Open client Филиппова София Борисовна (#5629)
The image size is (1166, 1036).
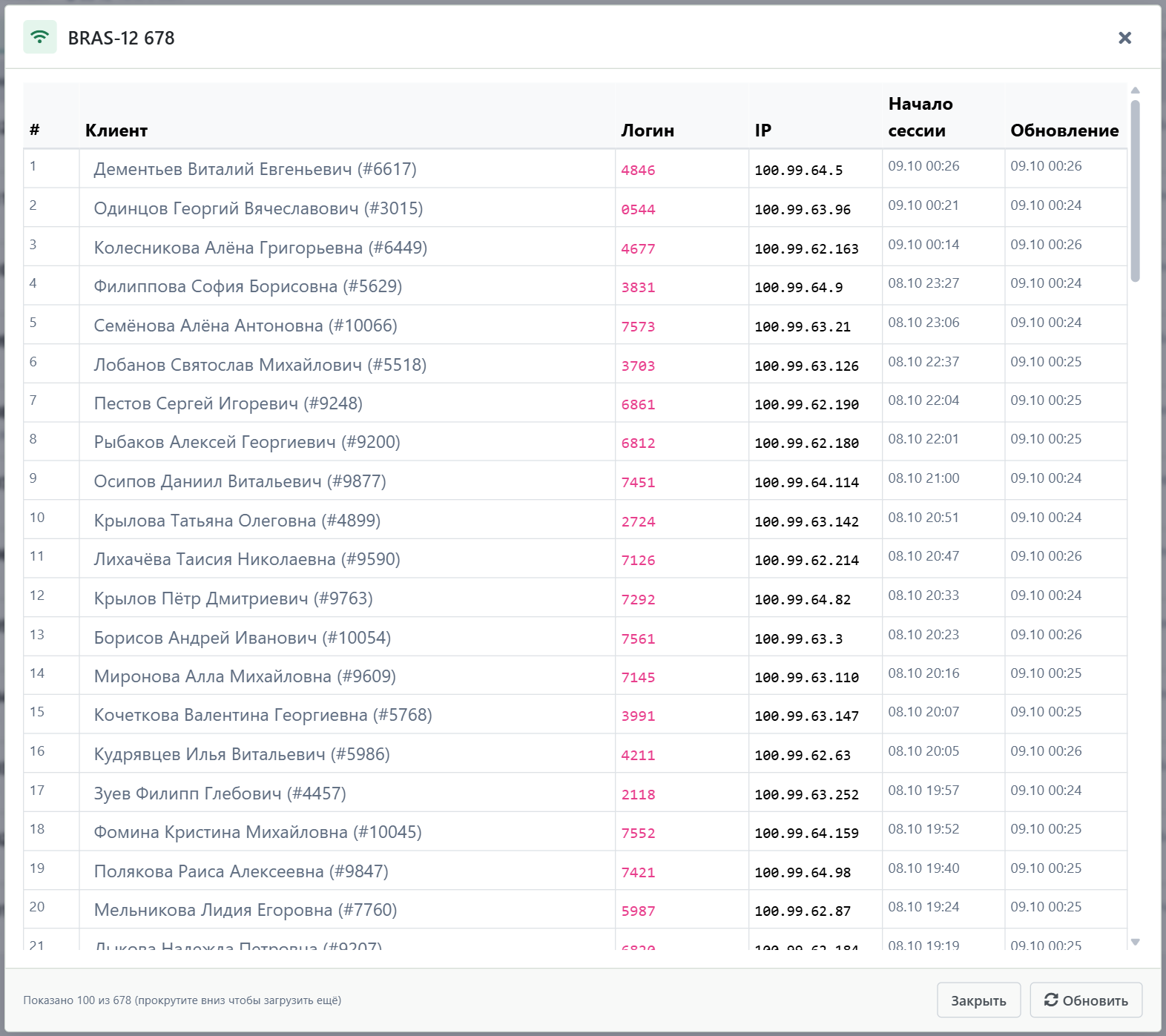[x=248, y=286]
